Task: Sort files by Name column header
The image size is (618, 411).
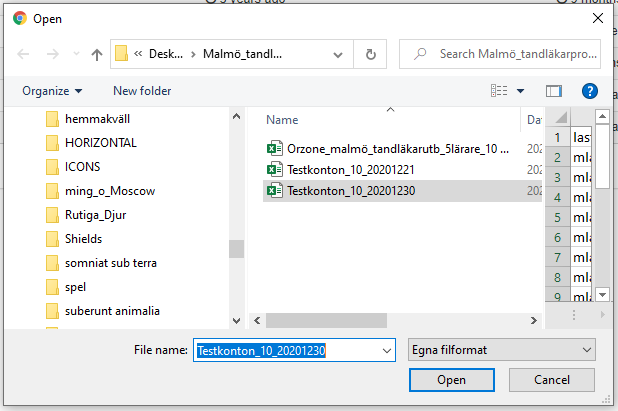Action: tap(282, 120)
